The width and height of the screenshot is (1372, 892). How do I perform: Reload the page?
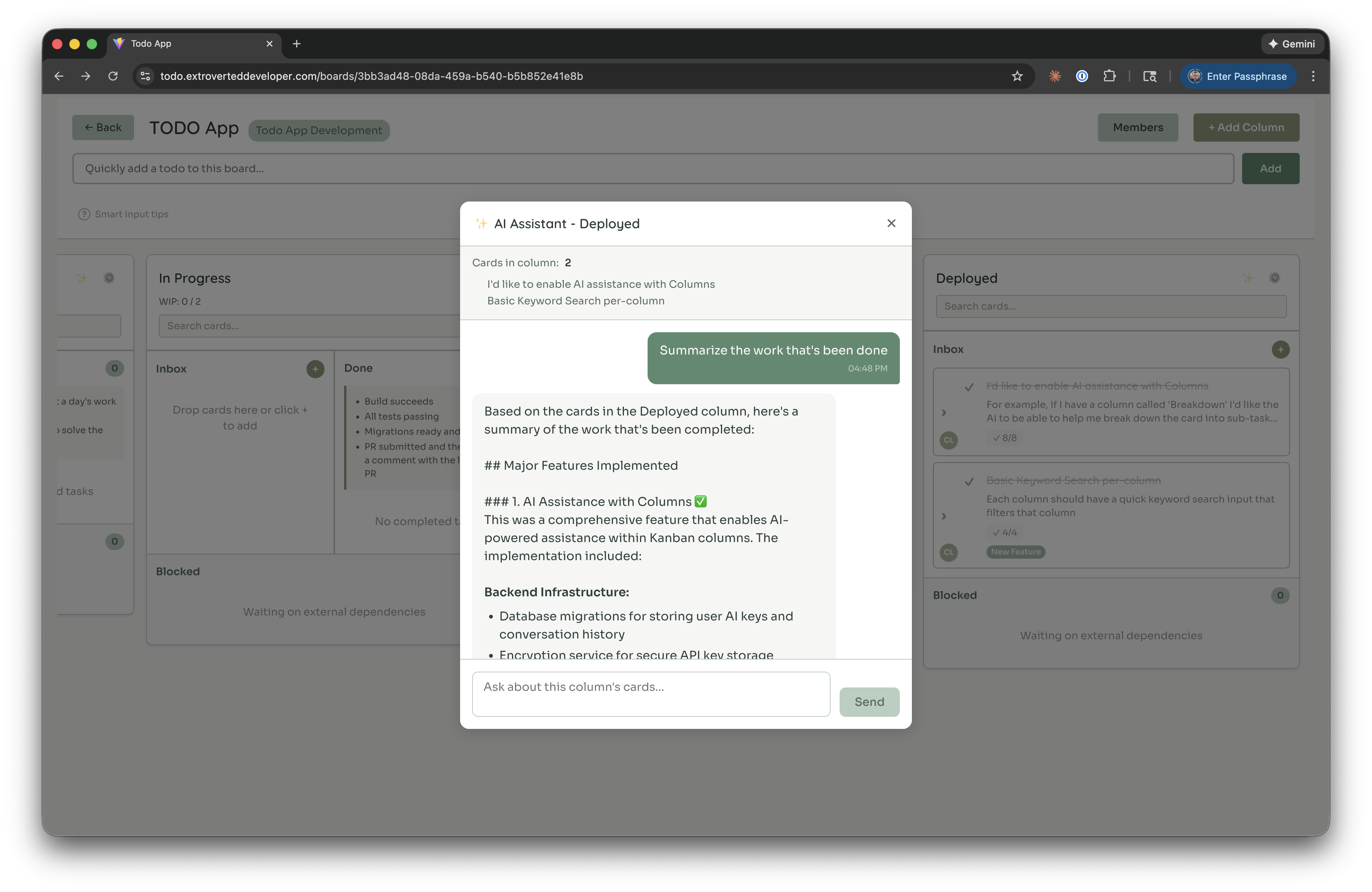pyautogui.click(x=113, y=76)
